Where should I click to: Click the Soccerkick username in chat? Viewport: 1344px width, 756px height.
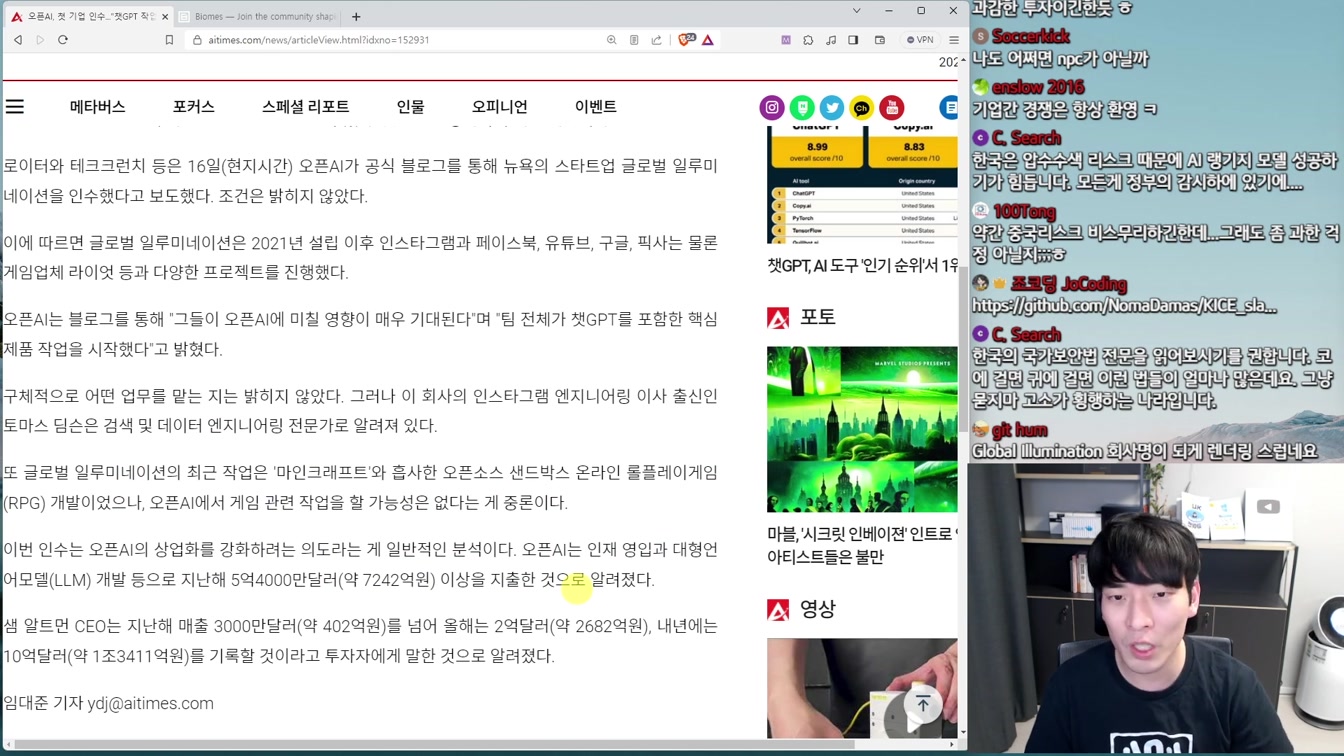1031,37
